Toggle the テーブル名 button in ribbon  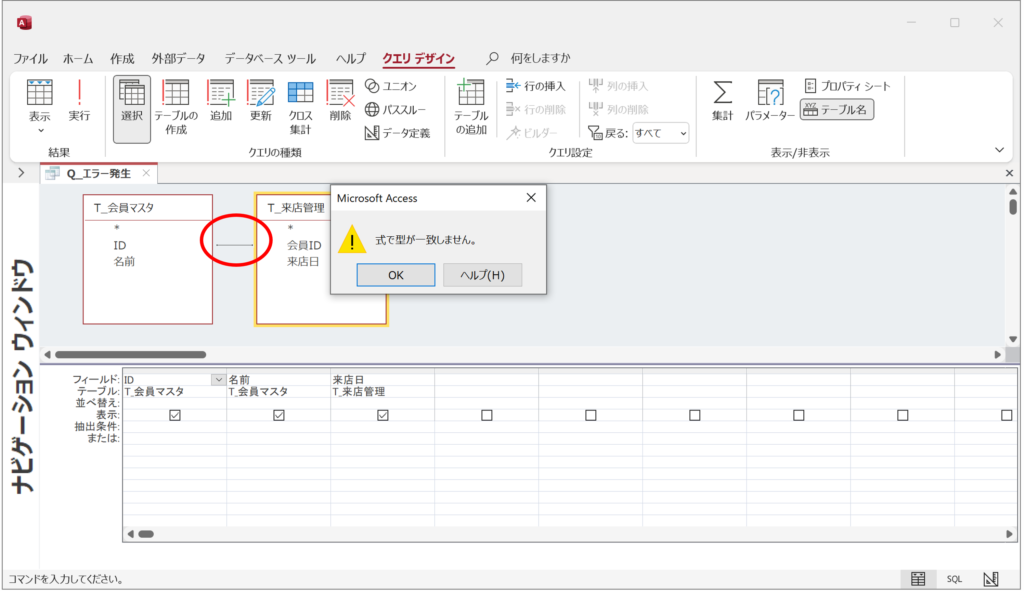coord(836,110)
